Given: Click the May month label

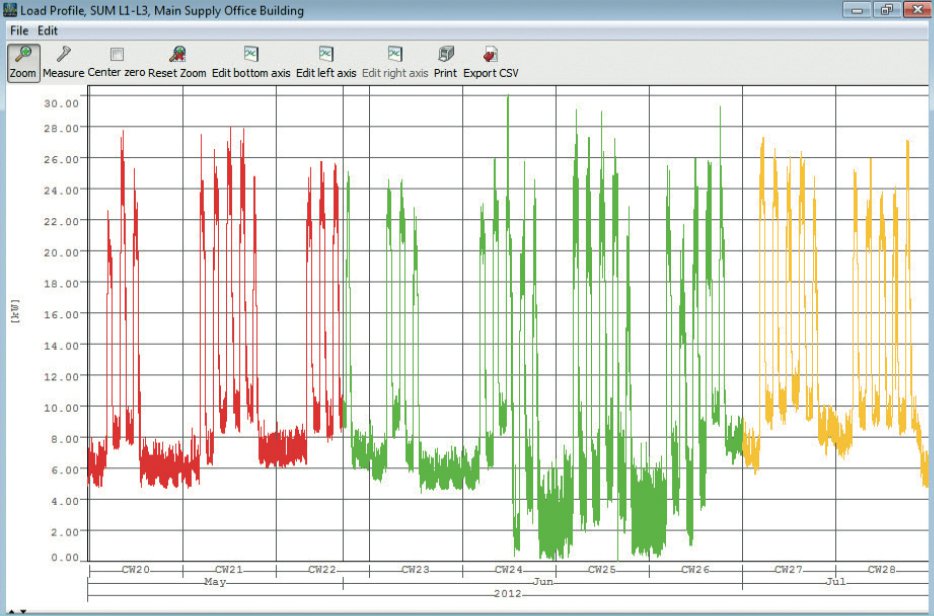Looking at the screenshot, I should 215,581.
